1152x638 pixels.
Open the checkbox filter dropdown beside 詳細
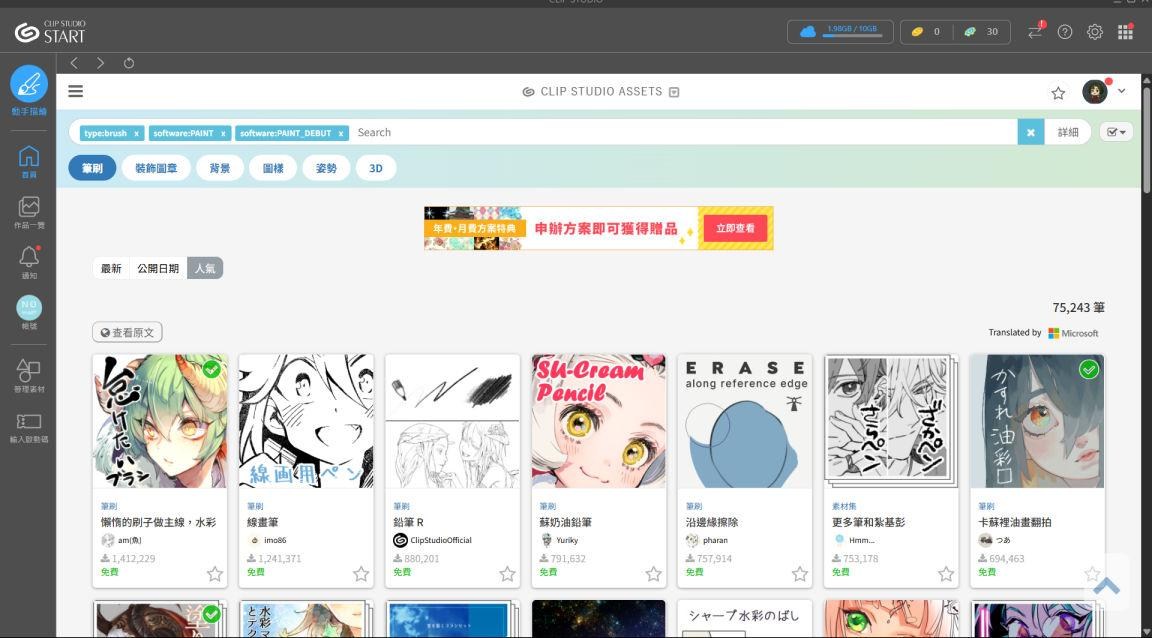point(1116,132)
